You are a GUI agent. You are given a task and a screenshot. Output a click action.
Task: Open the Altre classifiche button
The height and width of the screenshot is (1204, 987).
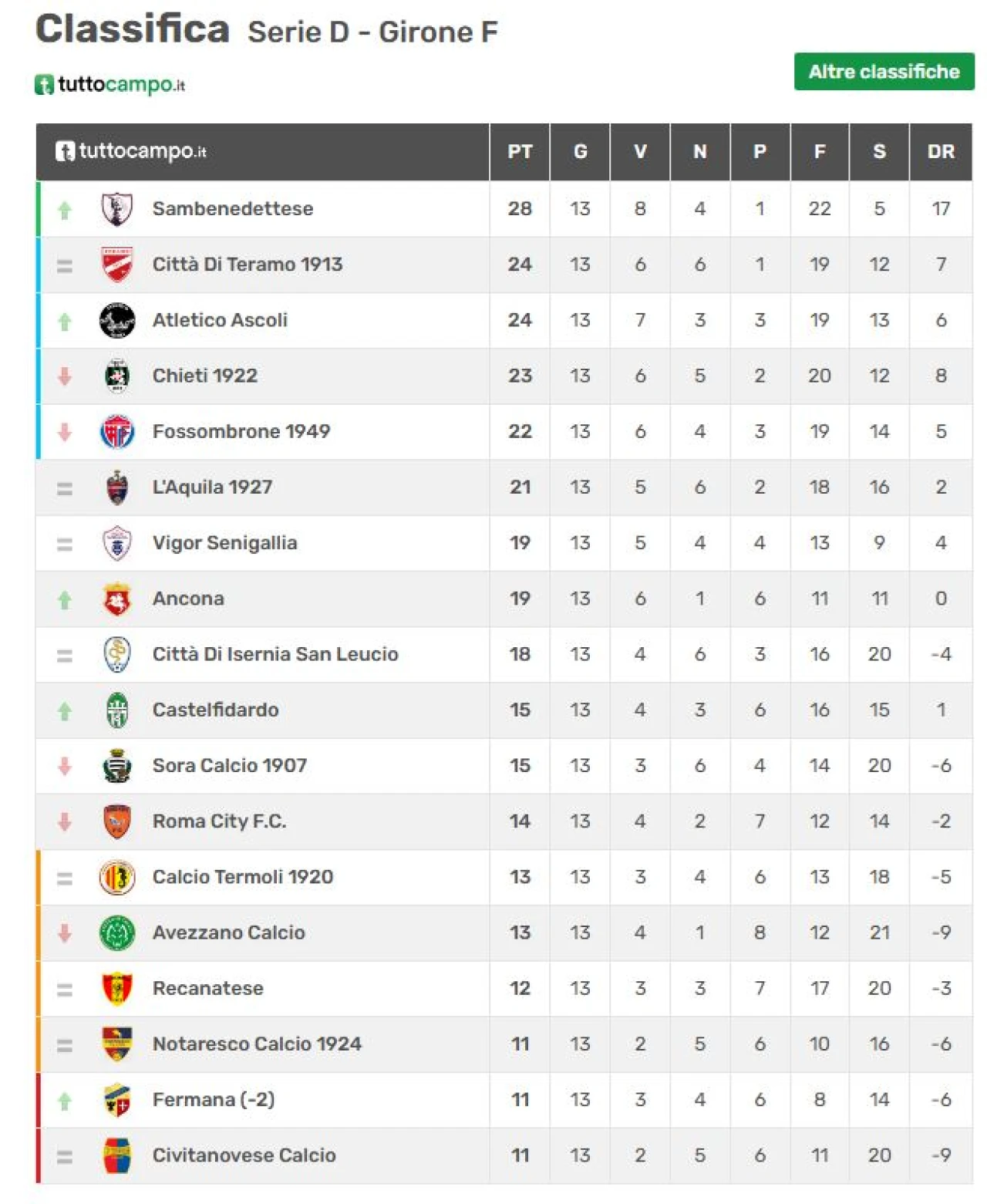click(884, 72)
